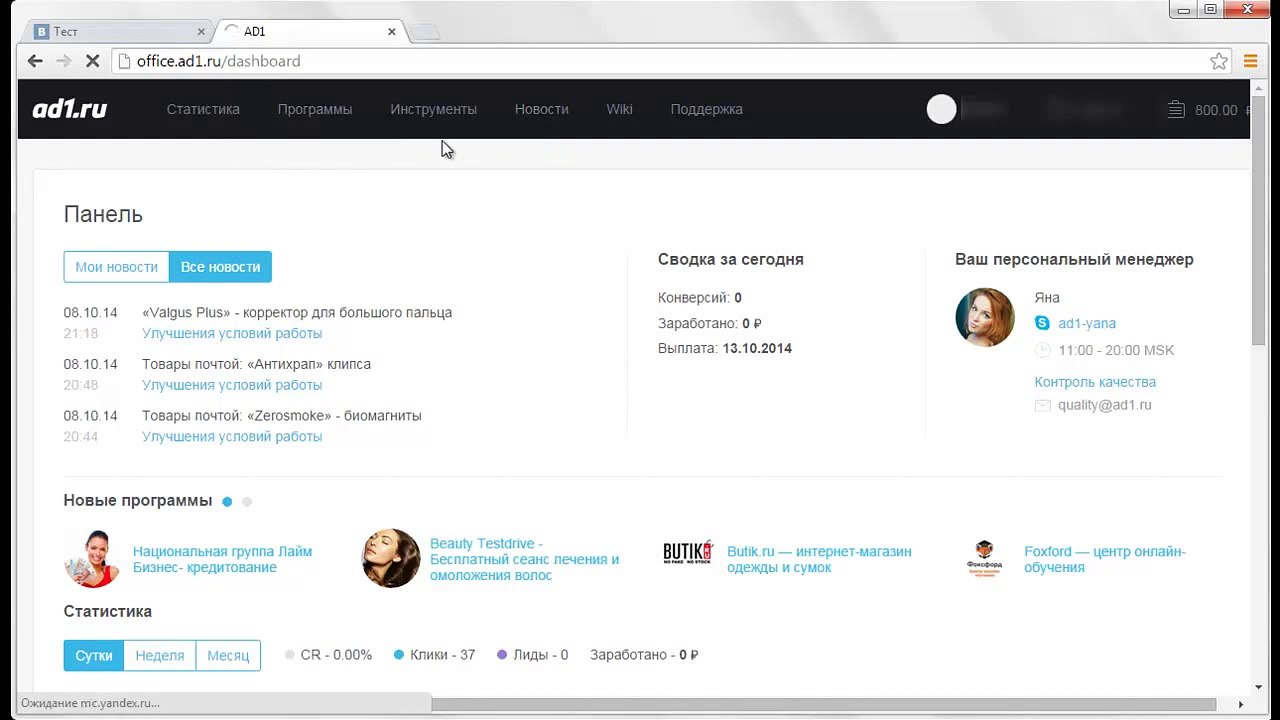
Task: Click the «Zerosmoke» биомагниты headline
Action: click(282, 415)
